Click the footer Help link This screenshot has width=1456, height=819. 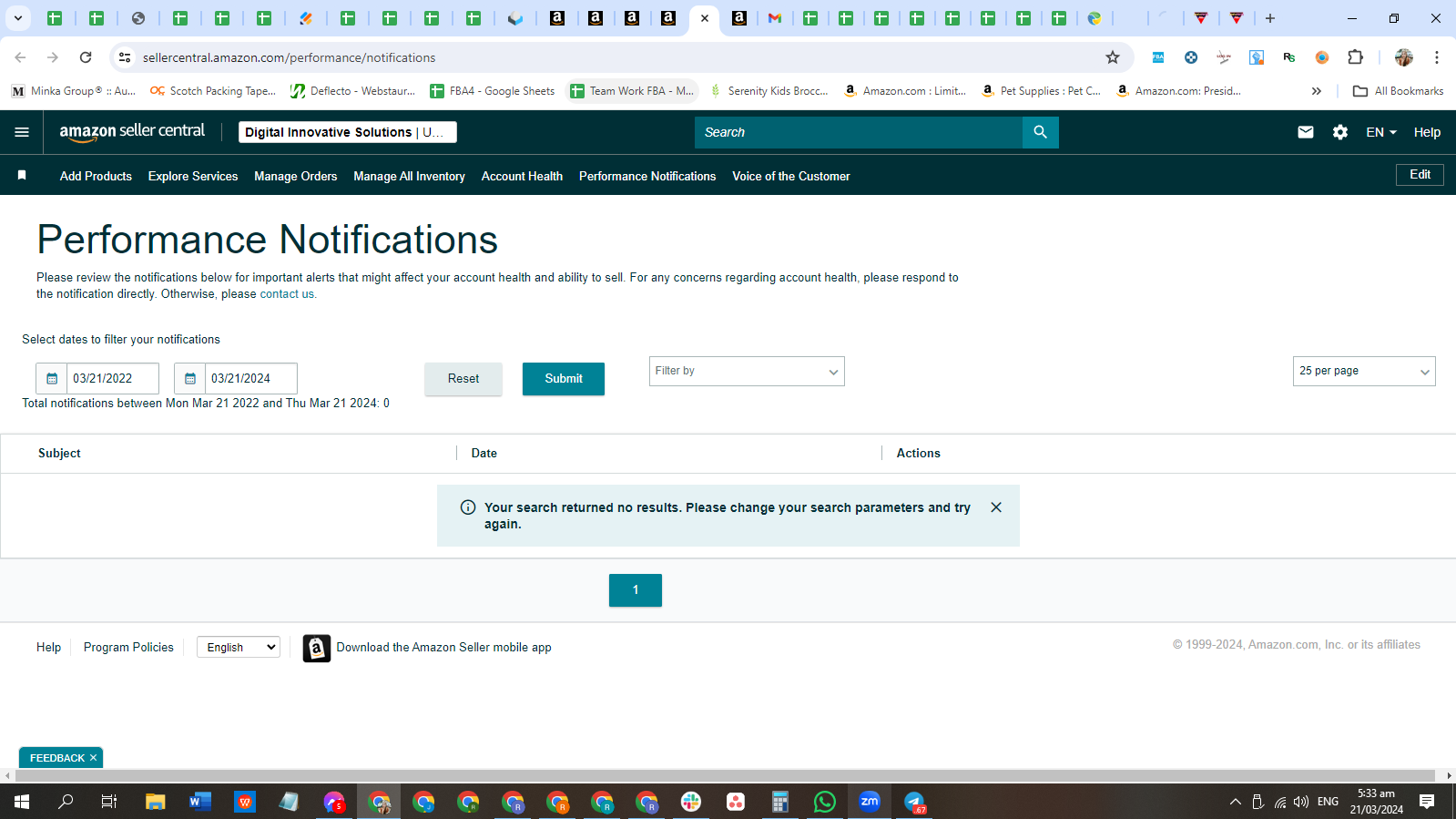coord(48,647)
